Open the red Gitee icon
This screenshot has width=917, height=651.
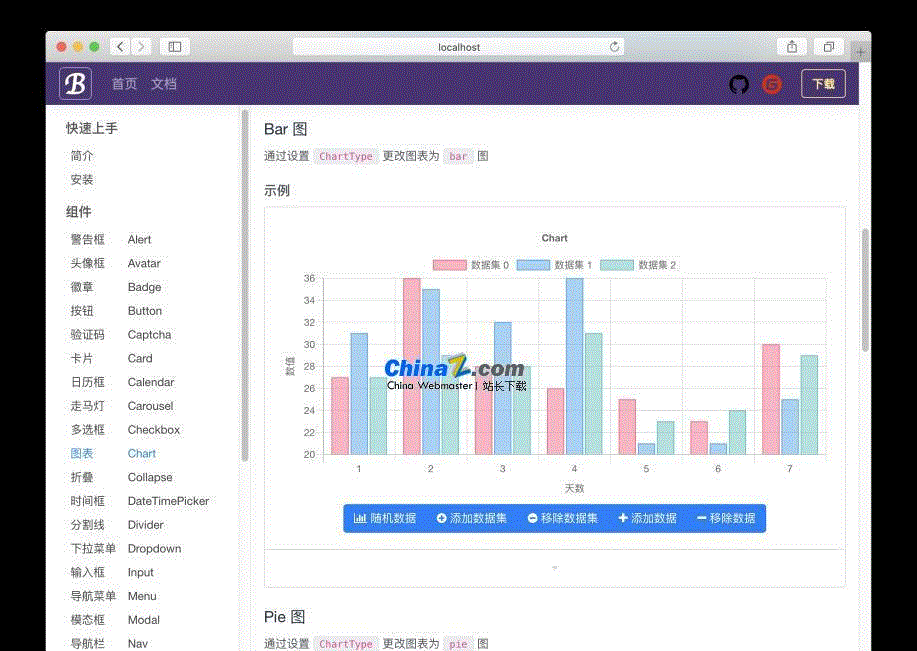pyautogui.click(x=771, y=85)
